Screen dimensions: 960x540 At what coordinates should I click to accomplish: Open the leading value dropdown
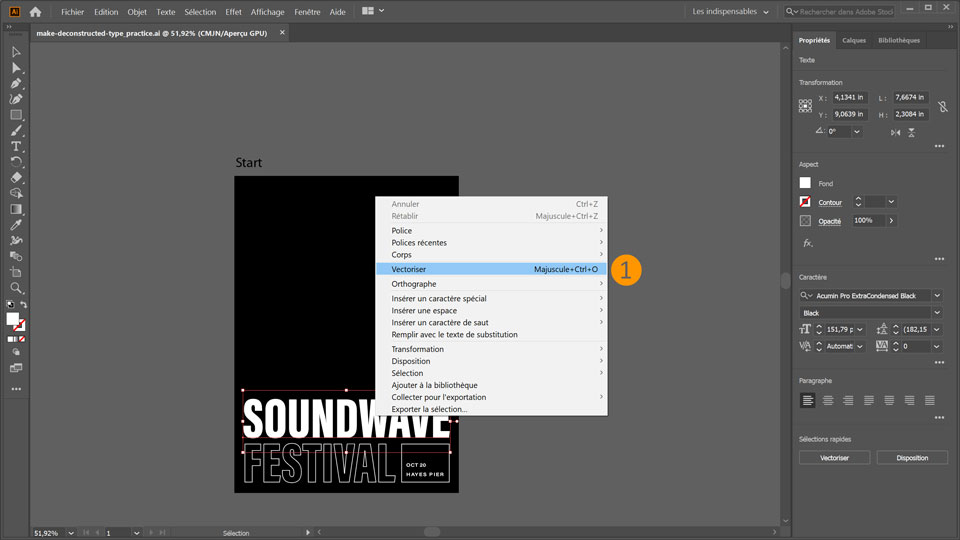pyautogui.click(x=937, y=329)
